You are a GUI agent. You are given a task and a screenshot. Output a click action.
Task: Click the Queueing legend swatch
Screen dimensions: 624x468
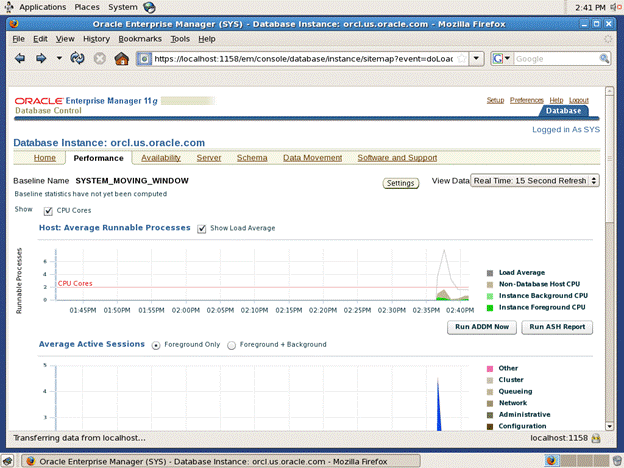(490, 392)
